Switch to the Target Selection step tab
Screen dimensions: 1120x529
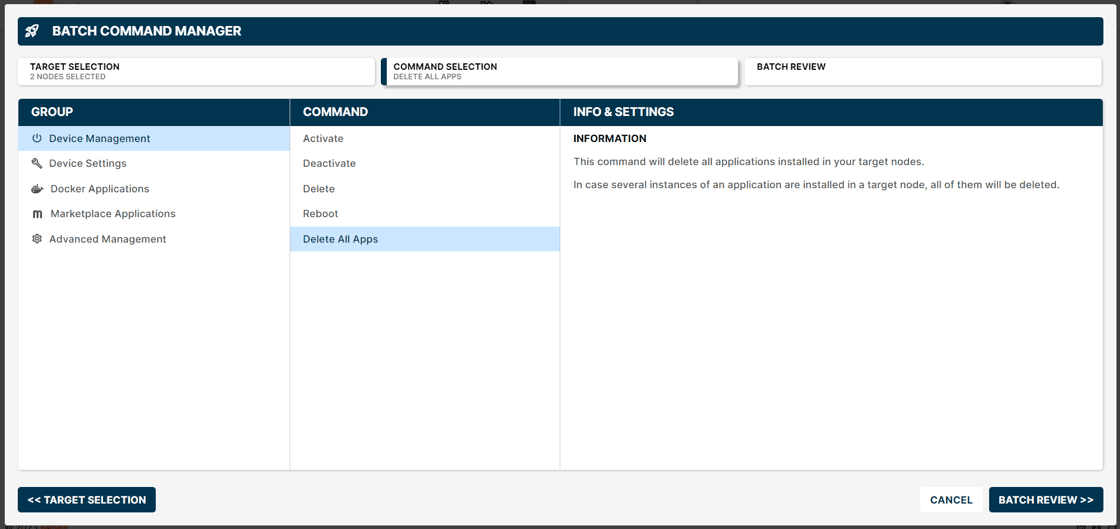[x=196, y=71]
